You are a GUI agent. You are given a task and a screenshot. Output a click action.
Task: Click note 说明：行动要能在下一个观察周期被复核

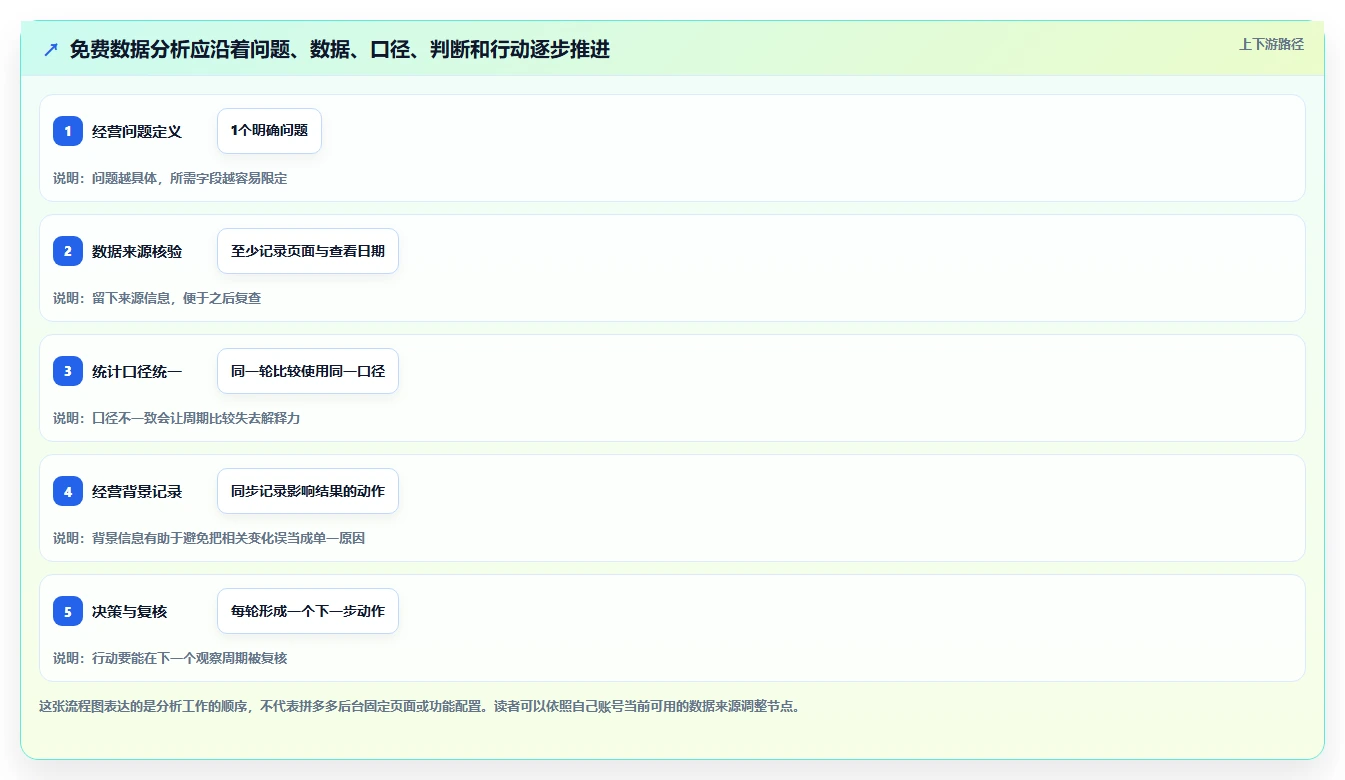[x=170, y=658]
